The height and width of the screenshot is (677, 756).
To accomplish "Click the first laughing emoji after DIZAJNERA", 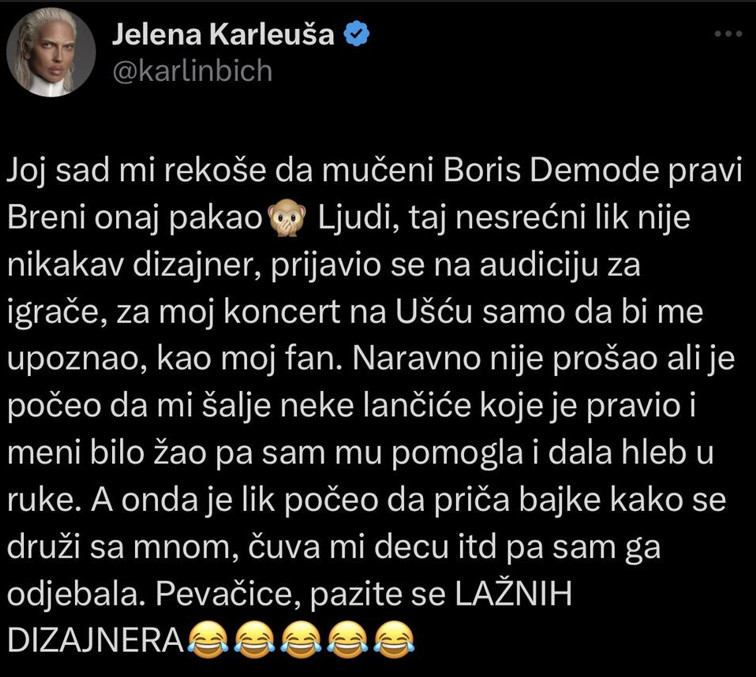I will tap(207, 640).
